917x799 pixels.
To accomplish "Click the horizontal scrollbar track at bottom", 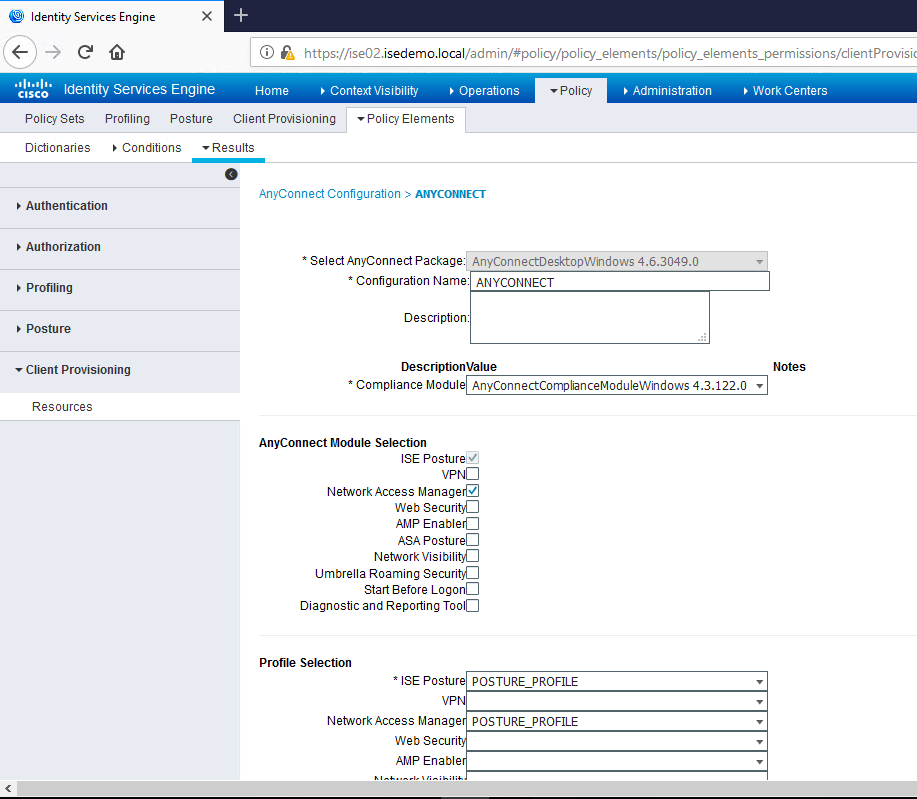I will click(467, 788).
